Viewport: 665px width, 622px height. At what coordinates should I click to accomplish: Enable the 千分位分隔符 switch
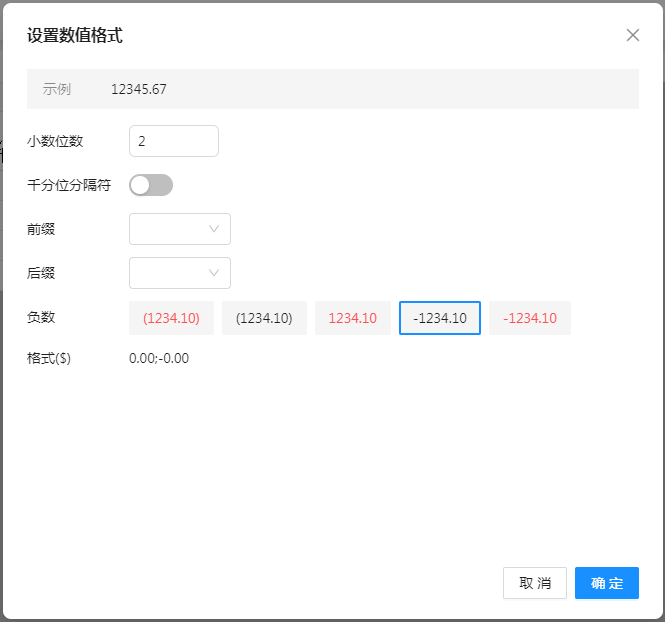pos(151,185)
